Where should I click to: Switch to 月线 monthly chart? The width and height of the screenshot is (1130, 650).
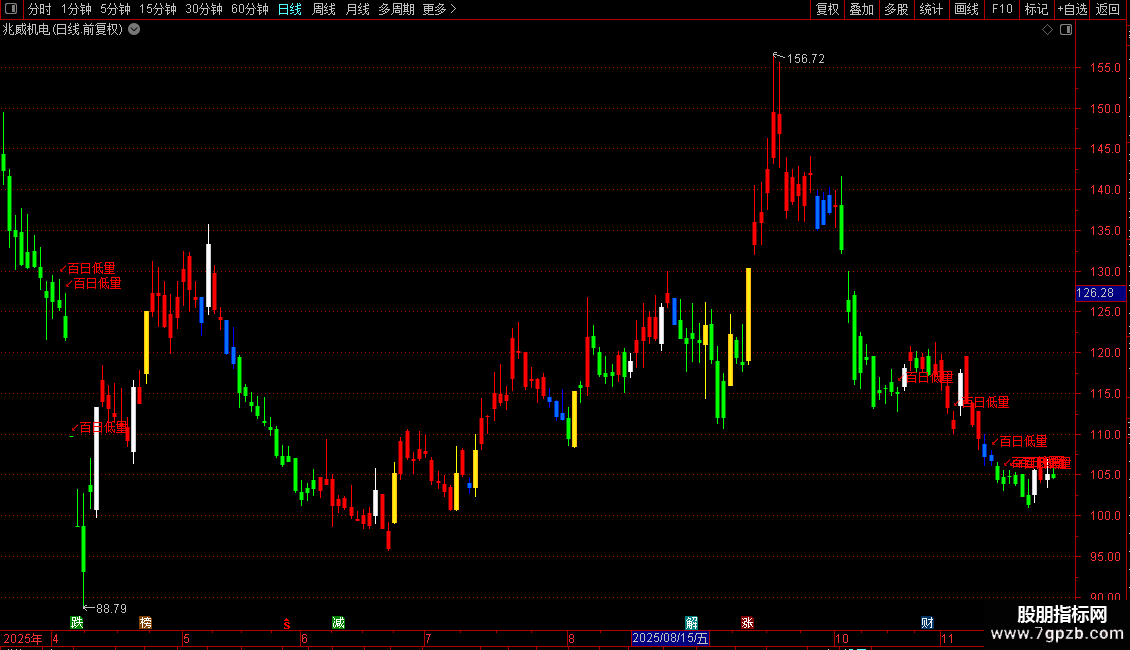pyautogui.click(x=357, y=9)
